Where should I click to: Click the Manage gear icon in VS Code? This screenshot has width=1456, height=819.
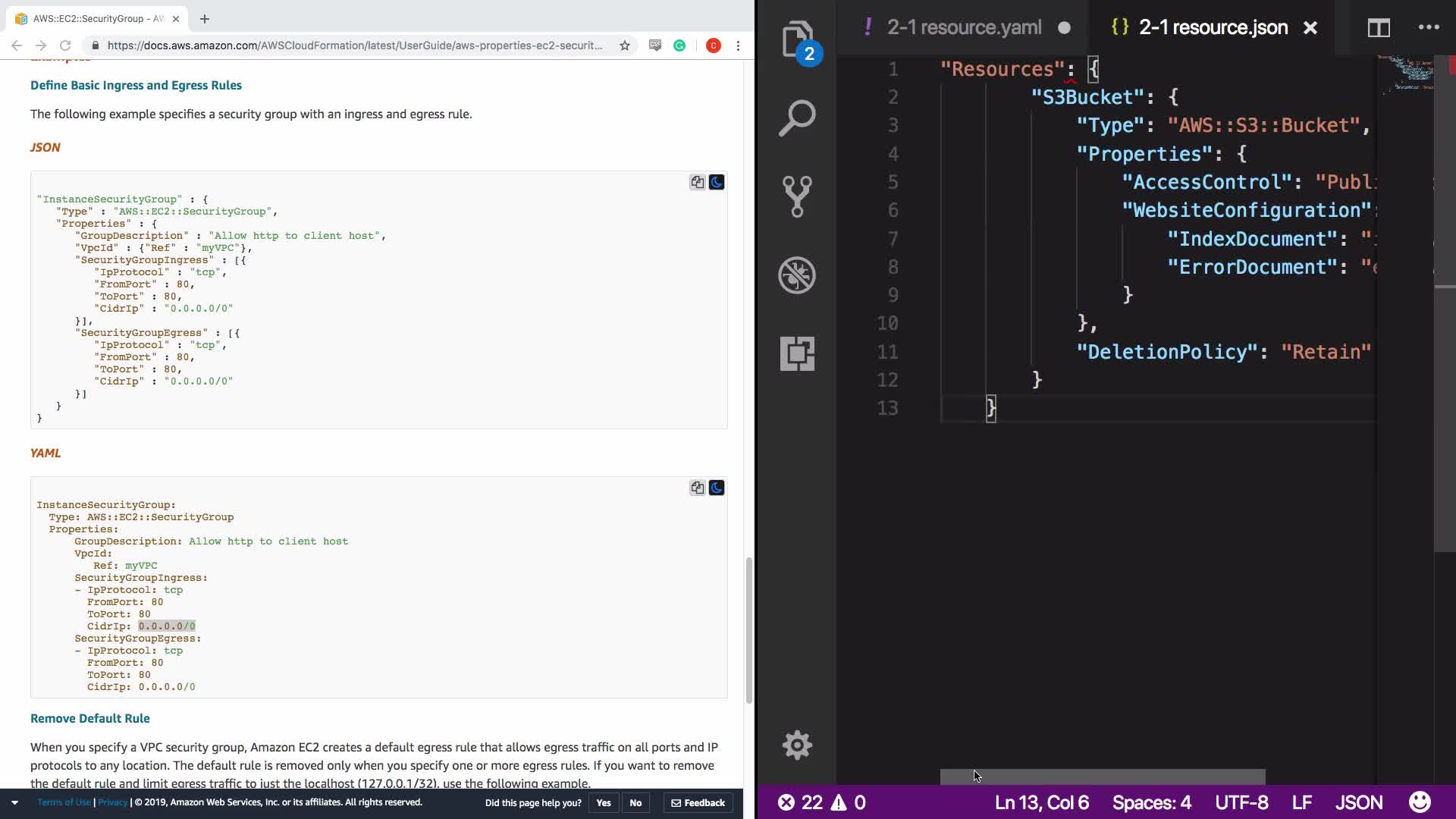(x=796, y=745)
